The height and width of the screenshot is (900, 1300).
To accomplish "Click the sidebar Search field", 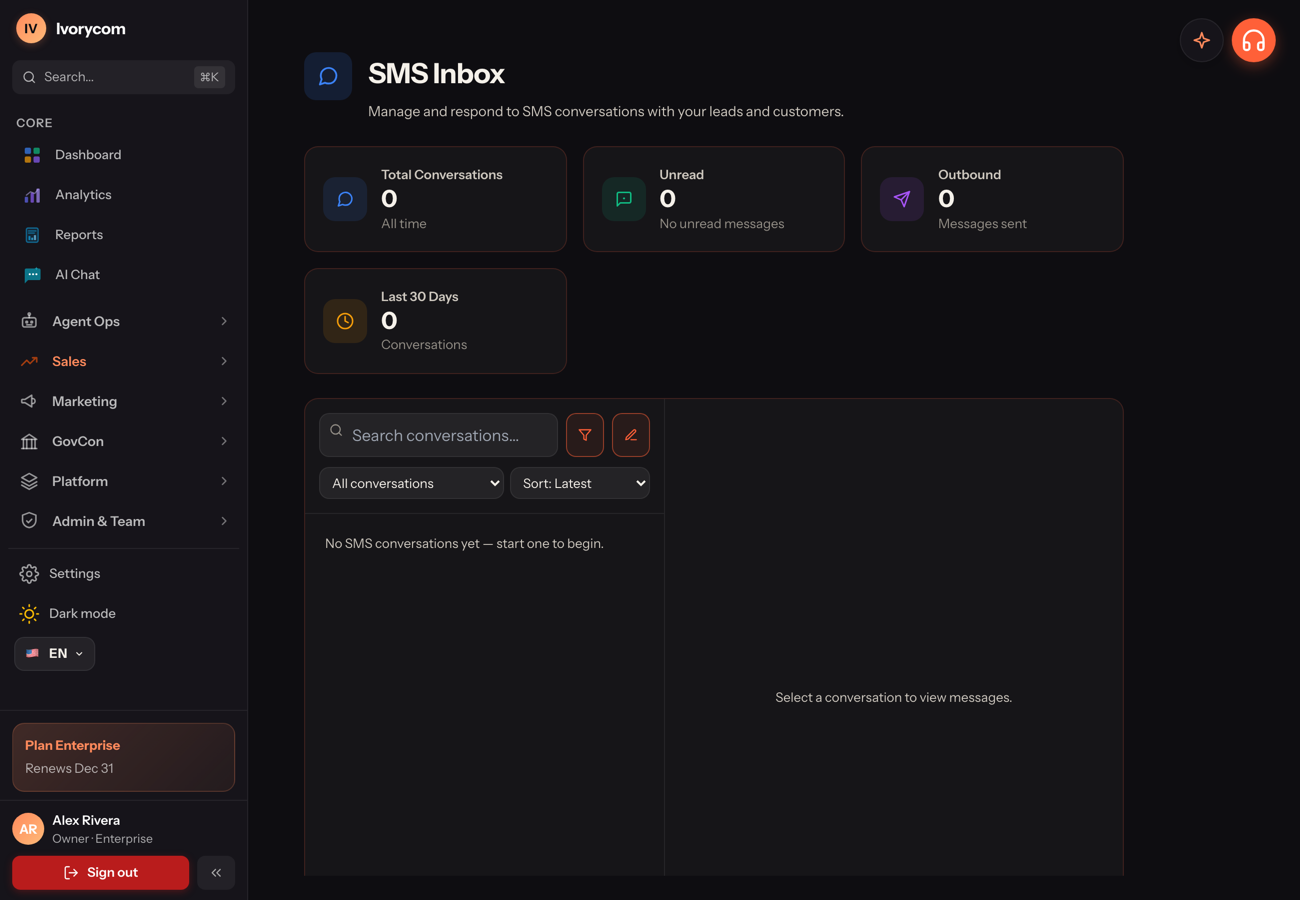I will point(124,77).
